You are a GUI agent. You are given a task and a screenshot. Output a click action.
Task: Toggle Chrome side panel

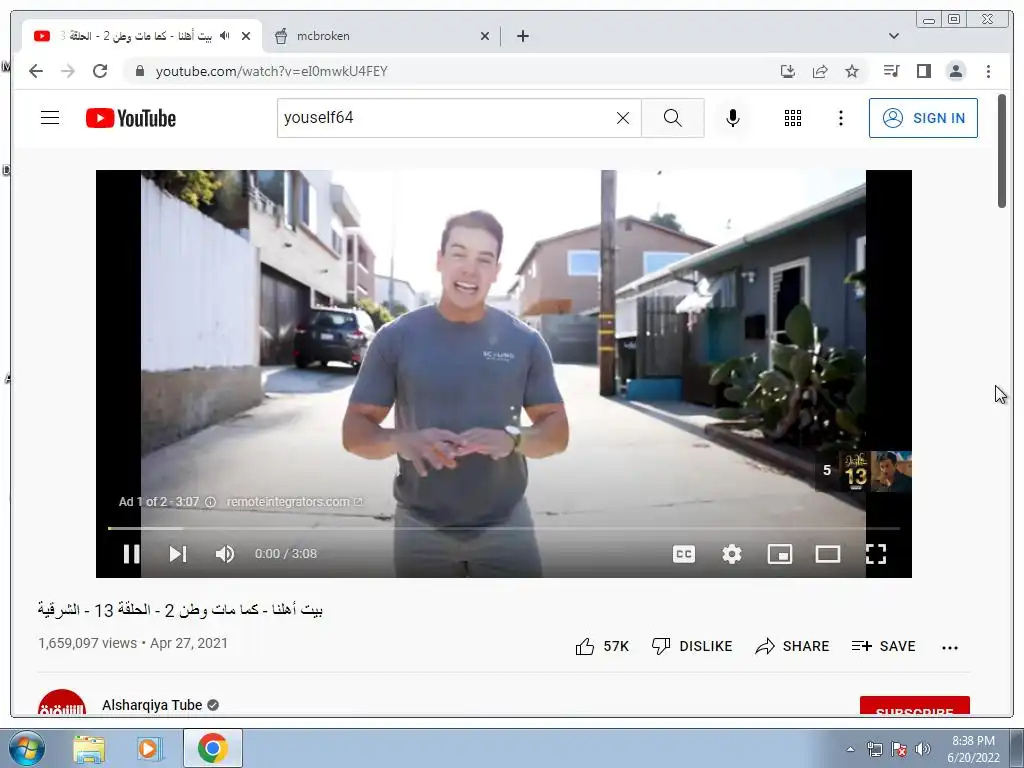(923, 71)
